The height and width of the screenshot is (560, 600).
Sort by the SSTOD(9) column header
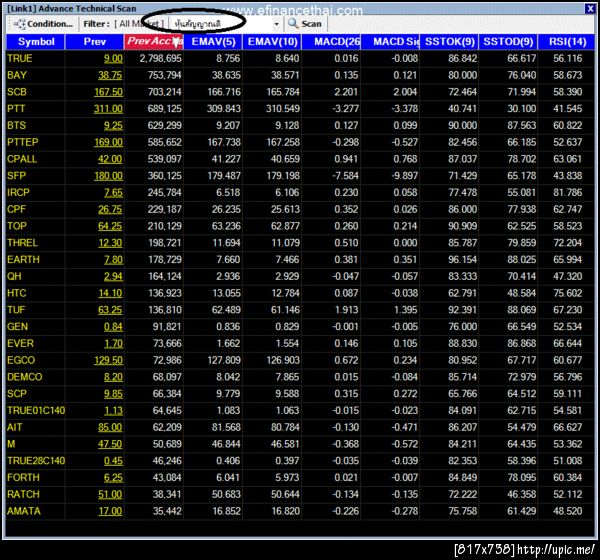[x=508, y=42]
